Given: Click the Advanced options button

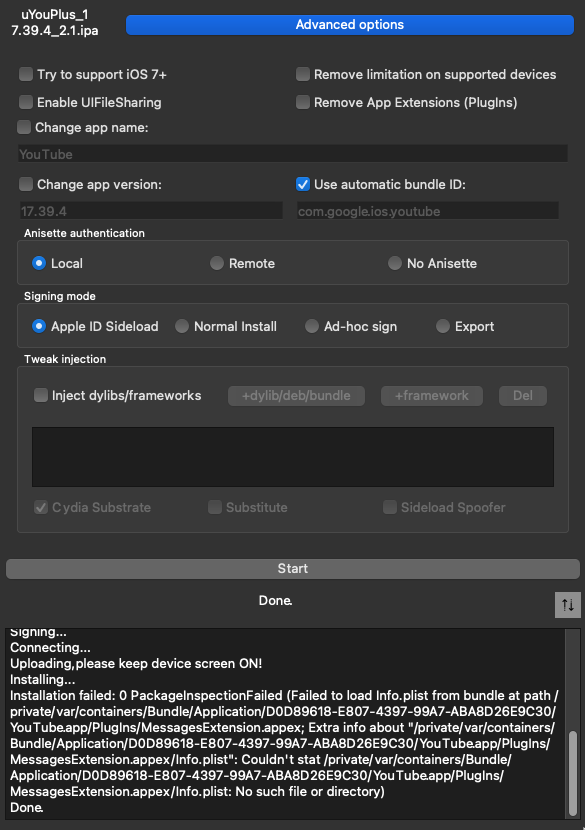Looking at the screenshot, I should pos(349,25).
